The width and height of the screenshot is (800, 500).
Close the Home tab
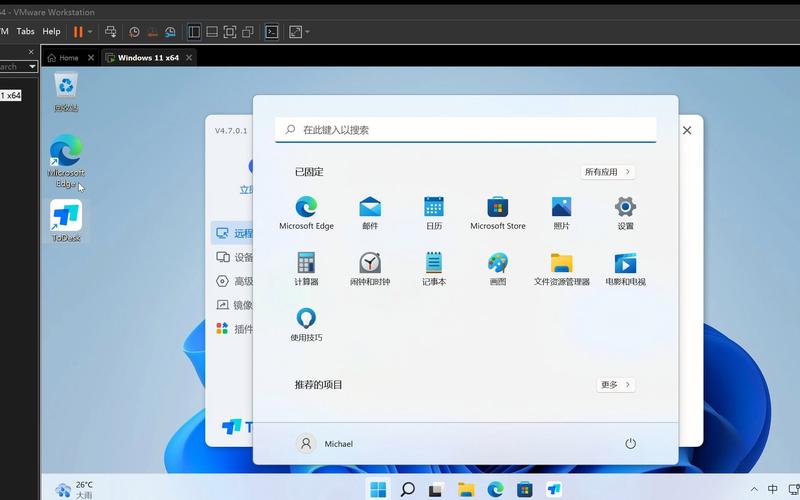[91, 58]
